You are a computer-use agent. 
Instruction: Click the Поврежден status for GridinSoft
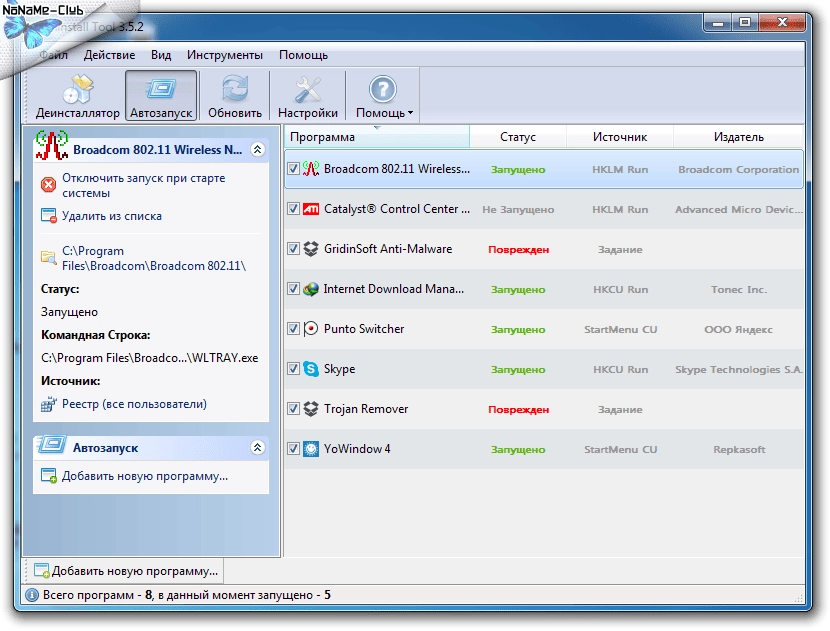coord(518,249)
